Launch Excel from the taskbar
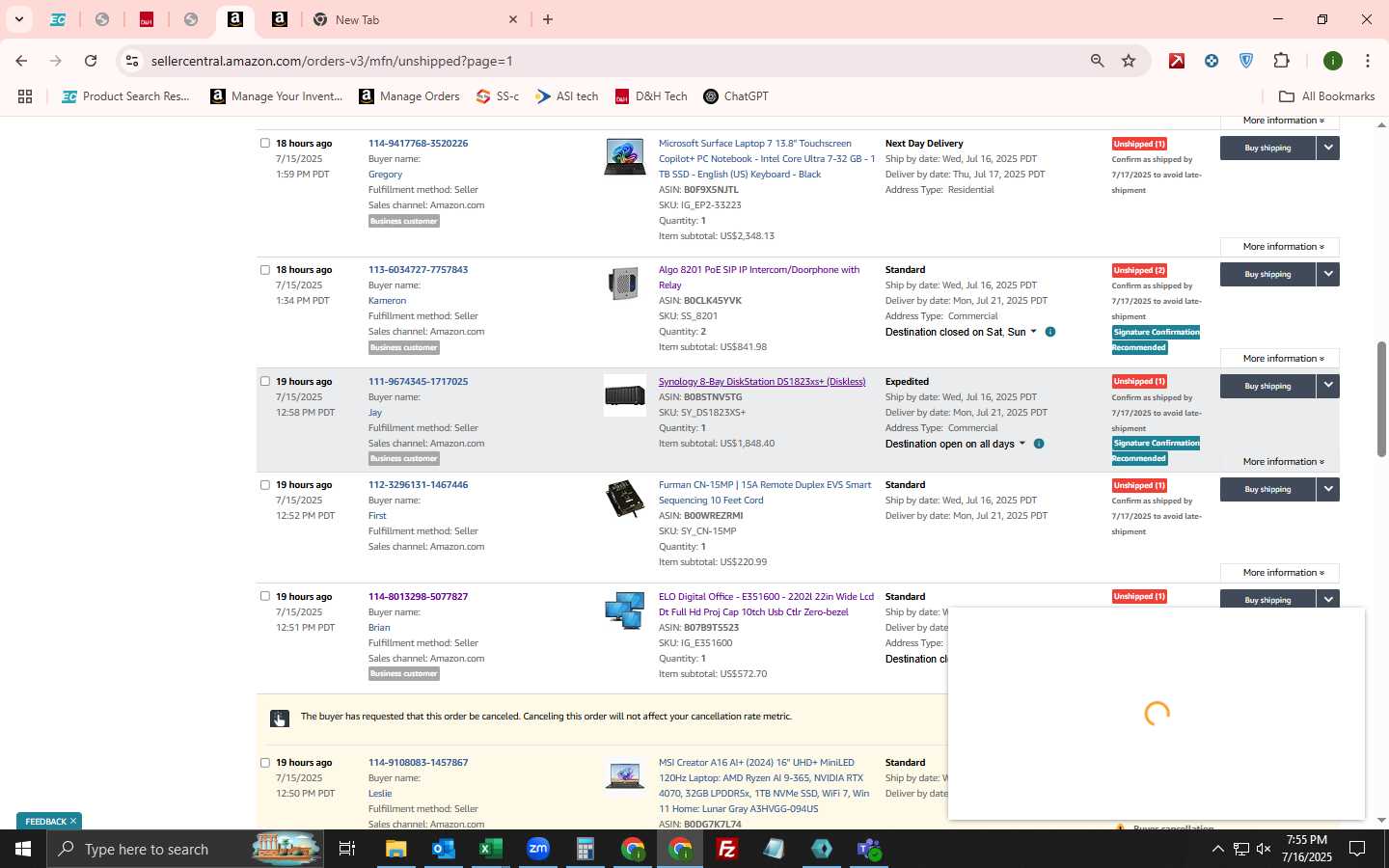Viewport: 1389px width, 868px height. pos(490,849)
